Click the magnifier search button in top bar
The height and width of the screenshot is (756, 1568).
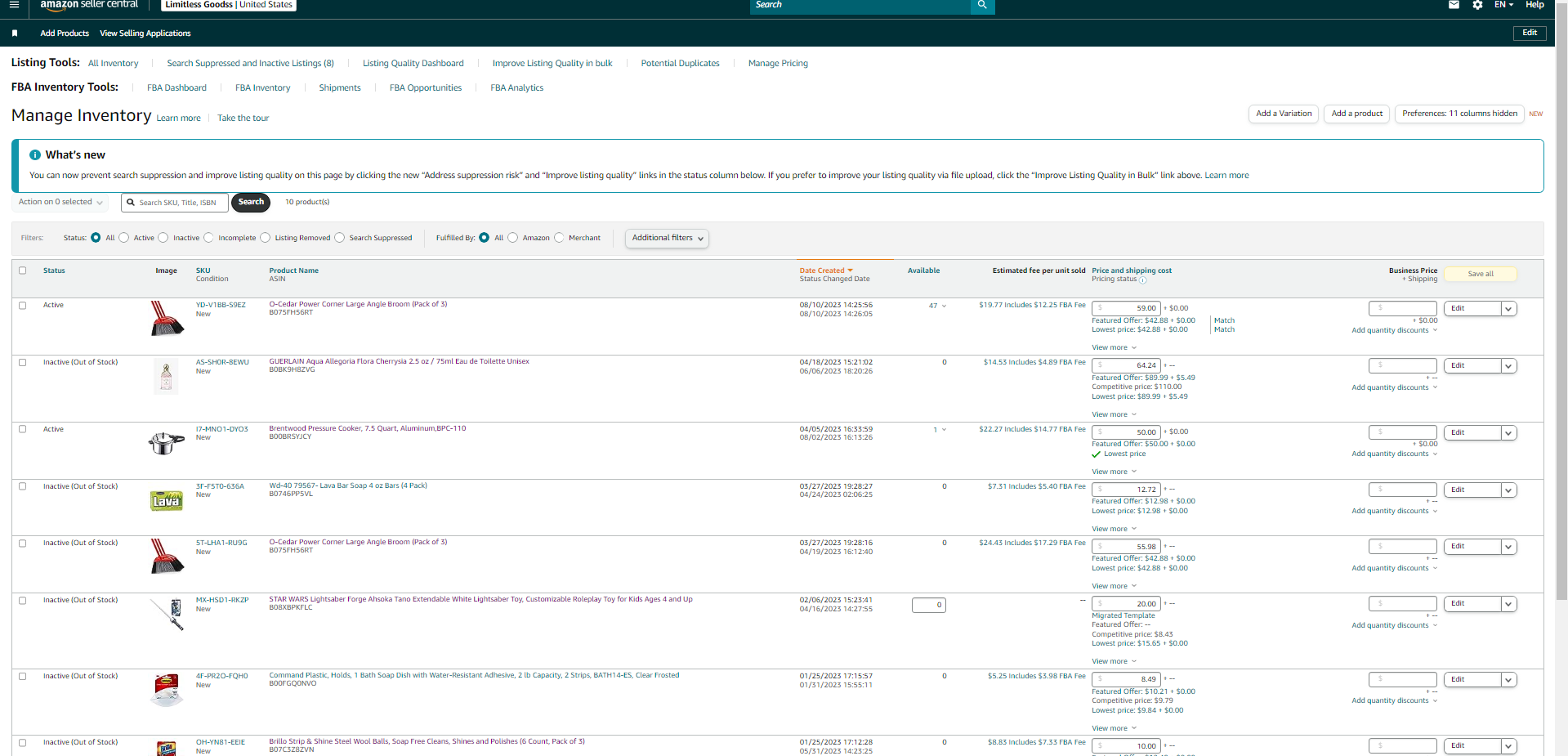[x=982, y=6]
